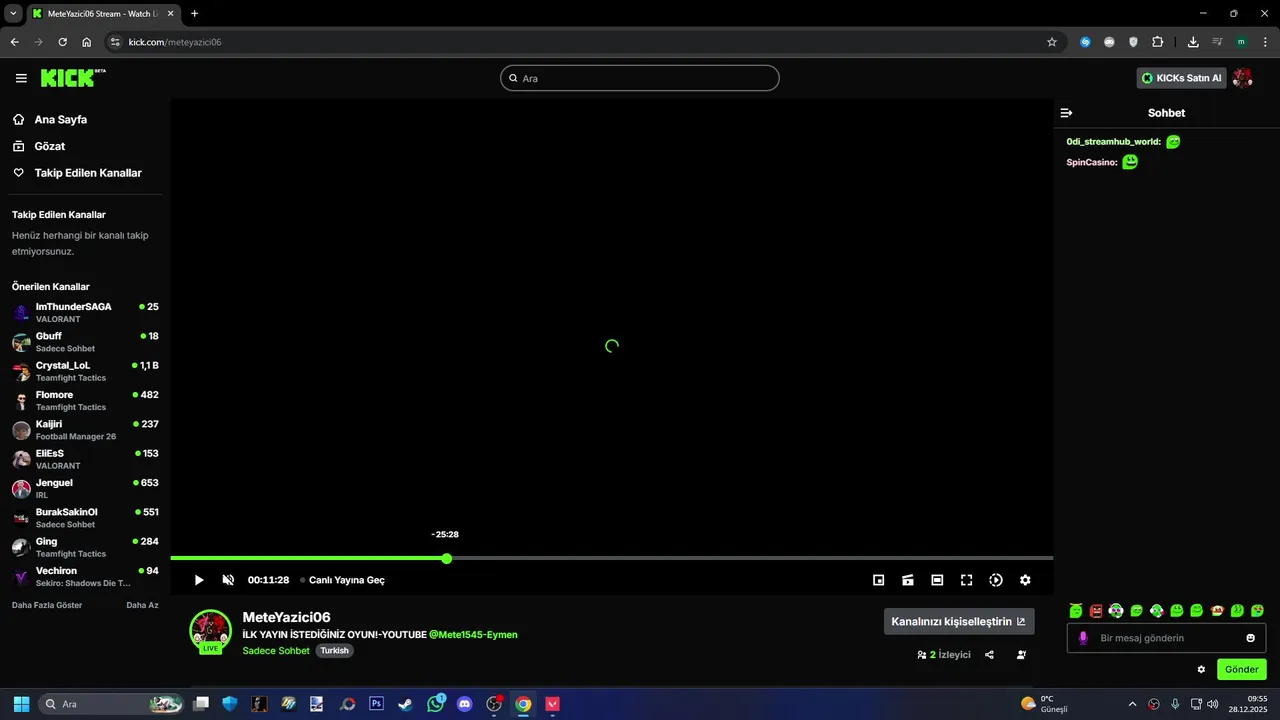Open Photoshop from the taskbar
1280x720 pixels.
(x=376, y=704)
